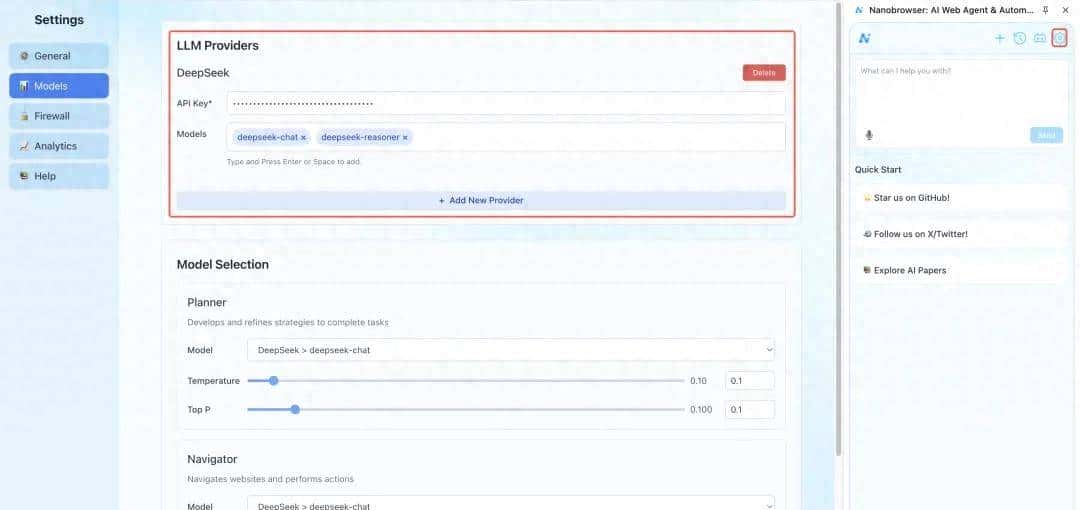The width and height of the screenshot is (1080, 510).
Task: Click the 'LLM Providers' heading
Action: (218, 45)
